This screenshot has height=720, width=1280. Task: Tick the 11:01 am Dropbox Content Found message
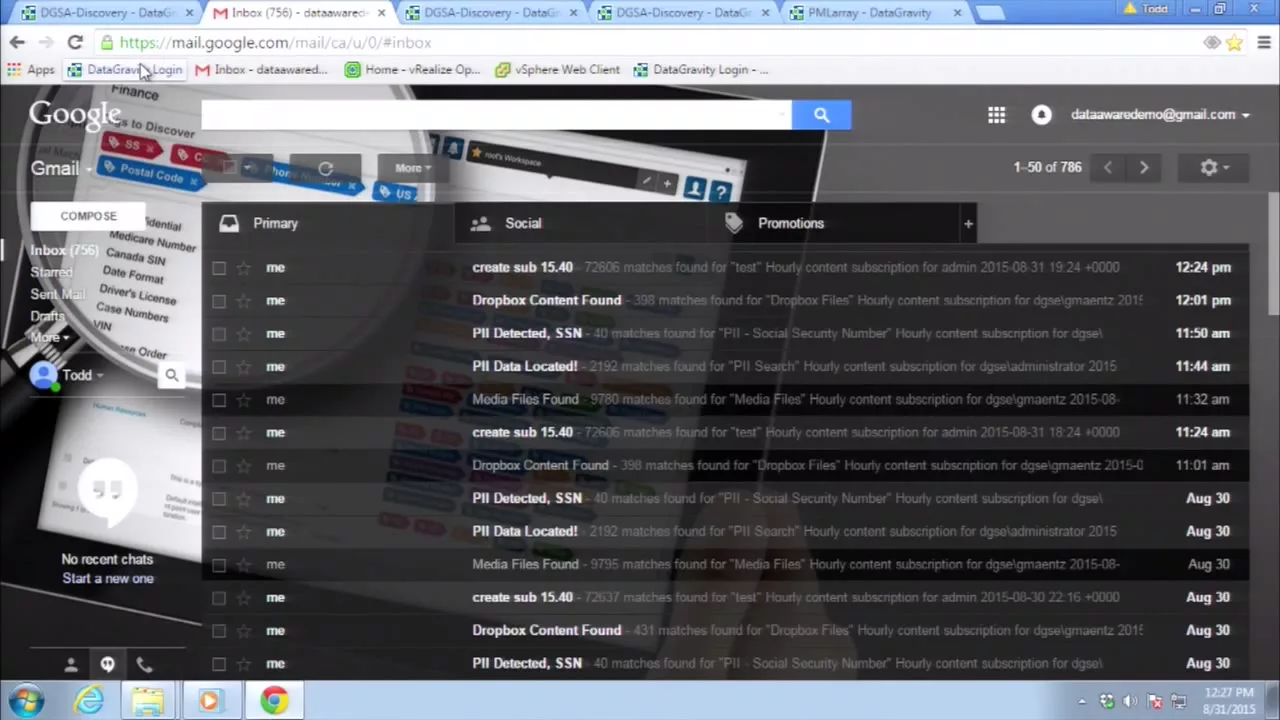click(x=219, y=466)
